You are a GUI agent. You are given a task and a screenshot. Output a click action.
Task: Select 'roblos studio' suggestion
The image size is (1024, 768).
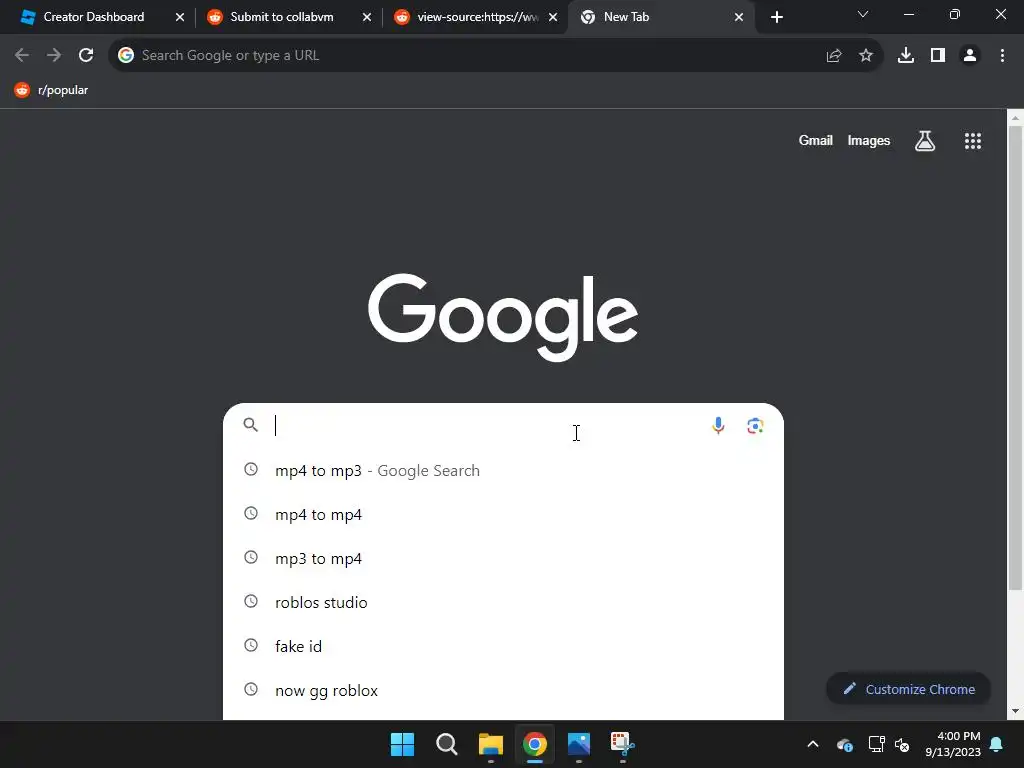click(503, 602)
